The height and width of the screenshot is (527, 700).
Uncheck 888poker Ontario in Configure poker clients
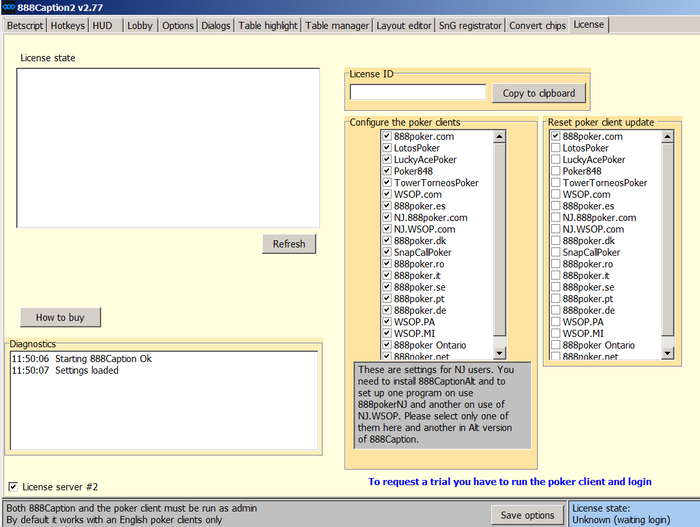click(x=387, y=345)
